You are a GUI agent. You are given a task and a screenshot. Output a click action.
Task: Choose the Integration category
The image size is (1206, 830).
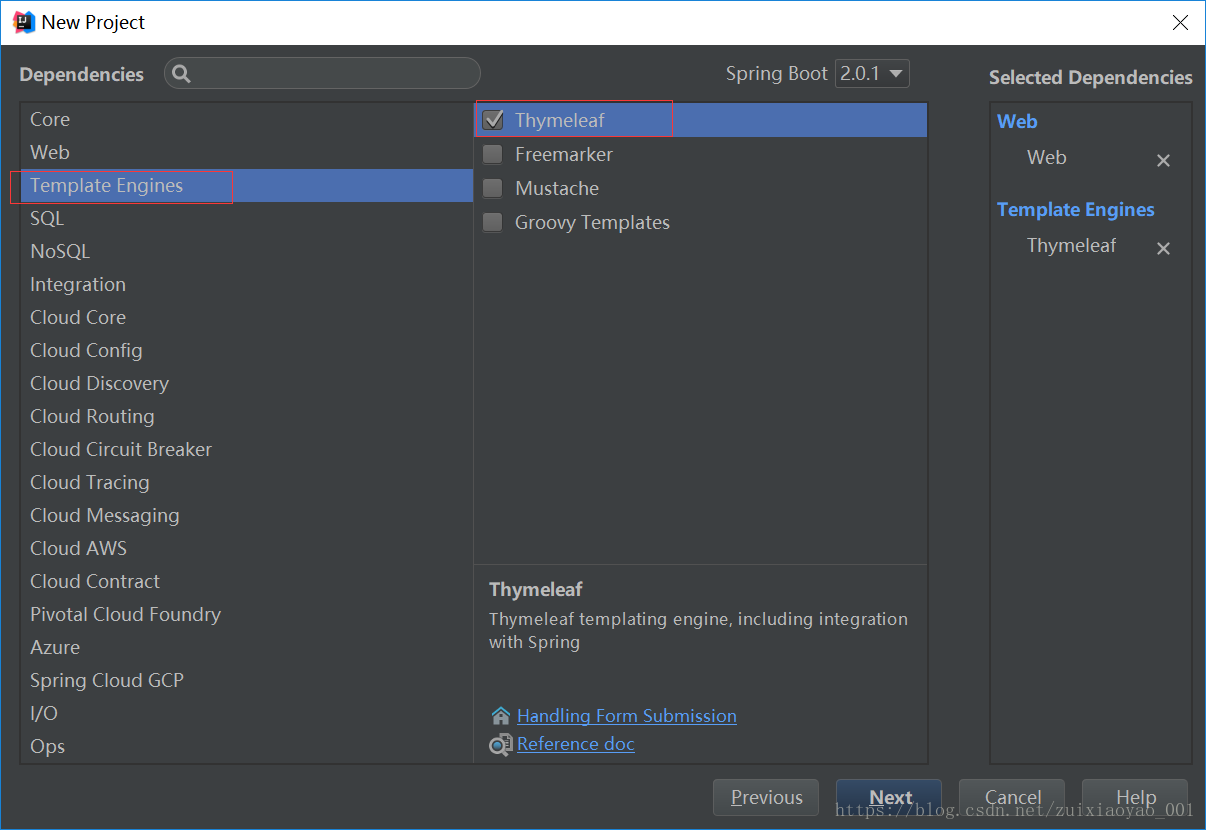coord(246,284)
